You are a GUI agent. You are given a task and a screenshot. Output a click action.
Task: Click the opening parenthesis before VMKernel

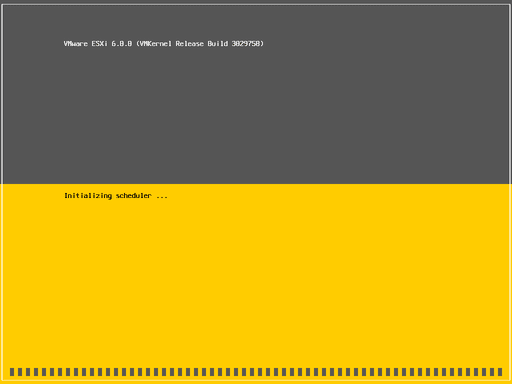coord(138,44)
